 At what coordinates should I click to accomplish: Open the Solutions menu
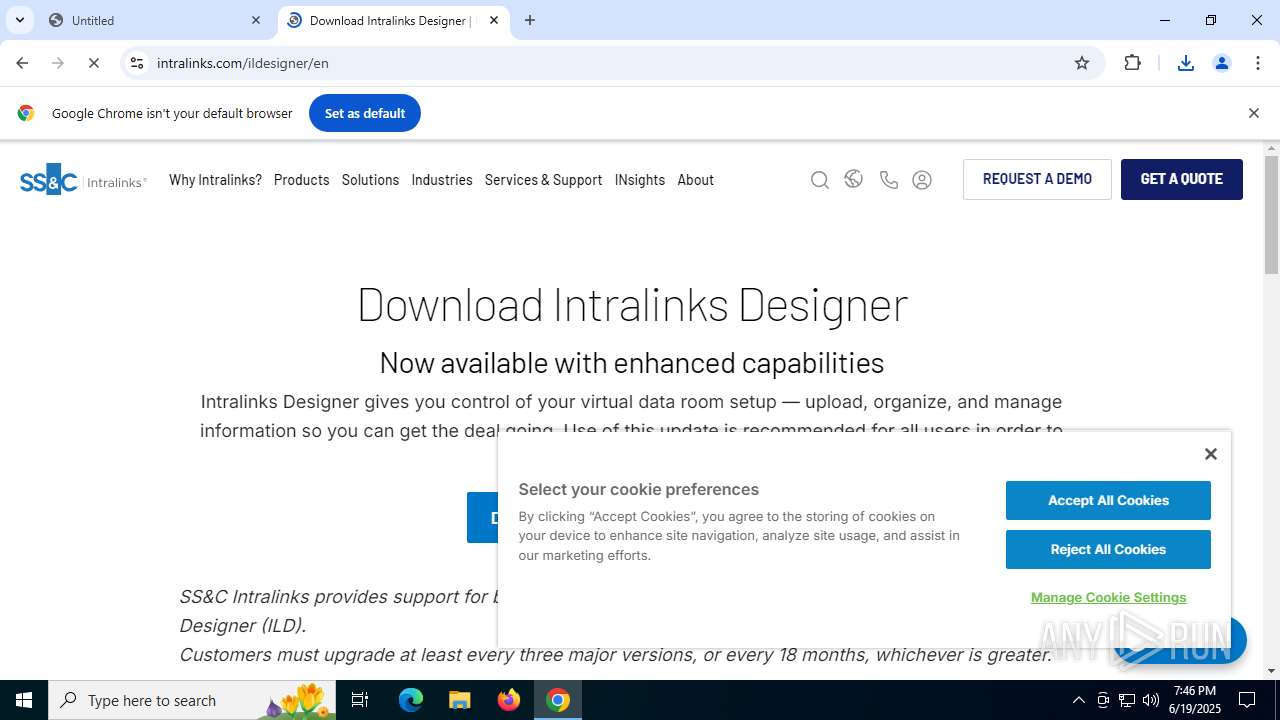pyautogui.click(x=370, y=180)
